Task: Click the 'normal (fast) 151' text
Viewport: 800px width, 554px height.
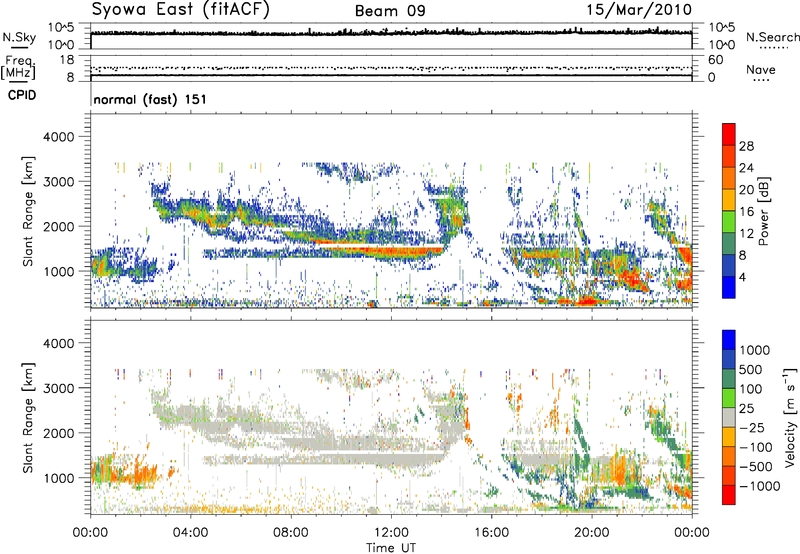Action: [x=150, y=99]
